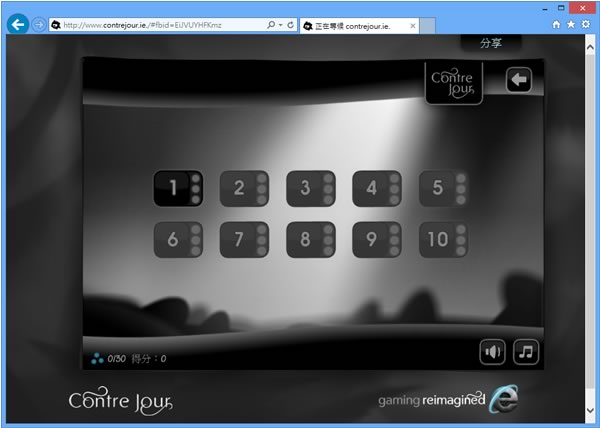This screenshot has height=428, width=600.
Task: Click the browser back button
Action: click(x=18, y=25)
